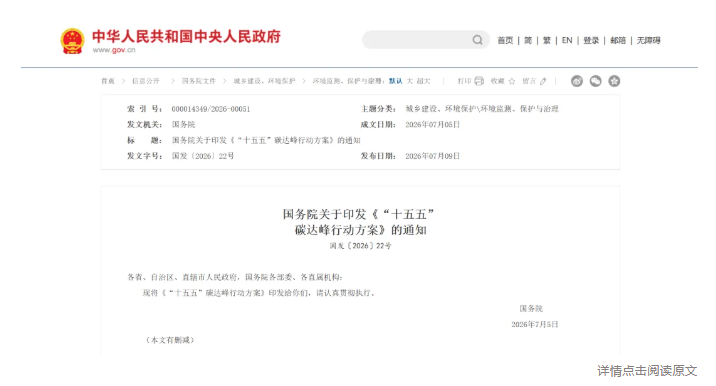Viewport: 716px width, 386px height.
Task: Share via the WeChat round icon
Action: click(x=595, y=81)
